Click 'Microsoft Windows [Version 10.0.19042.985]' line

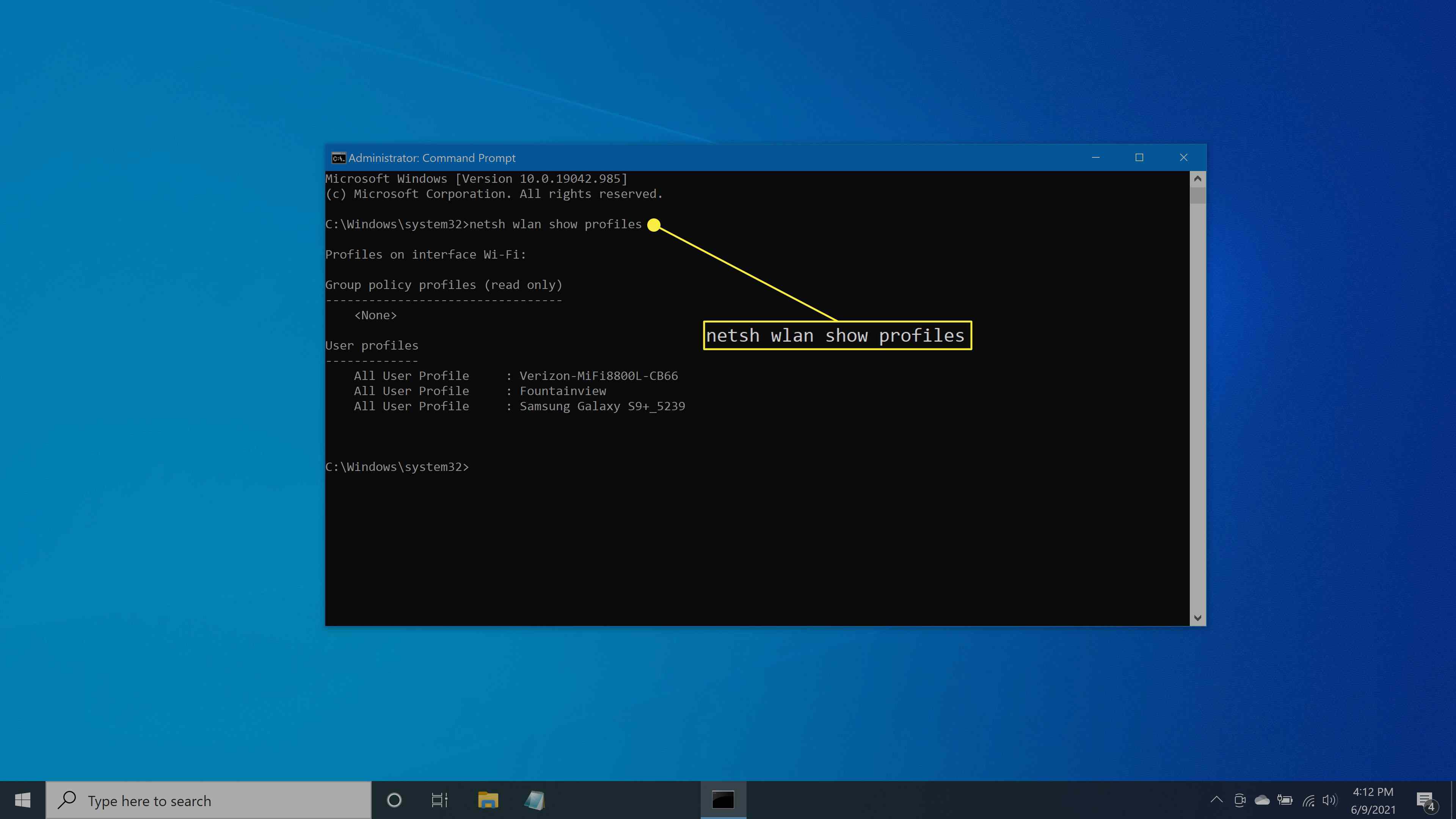click(x=477, y=179)
